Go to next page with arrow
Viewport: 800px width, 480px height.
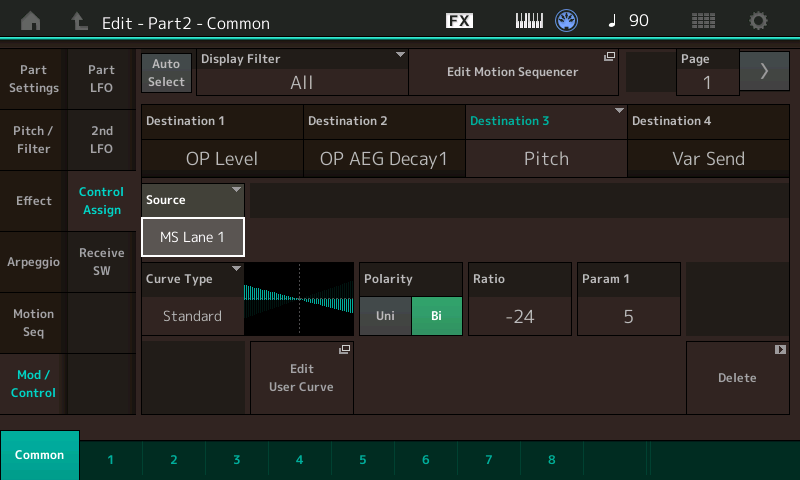pos(764,71)
